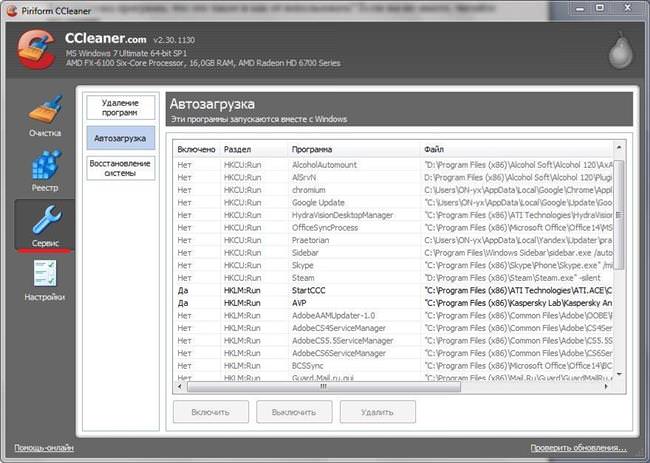The height and width of the screenshot is (463, 650).
Task: Click Да in the StartCCC row
Action: pos(183,291)
